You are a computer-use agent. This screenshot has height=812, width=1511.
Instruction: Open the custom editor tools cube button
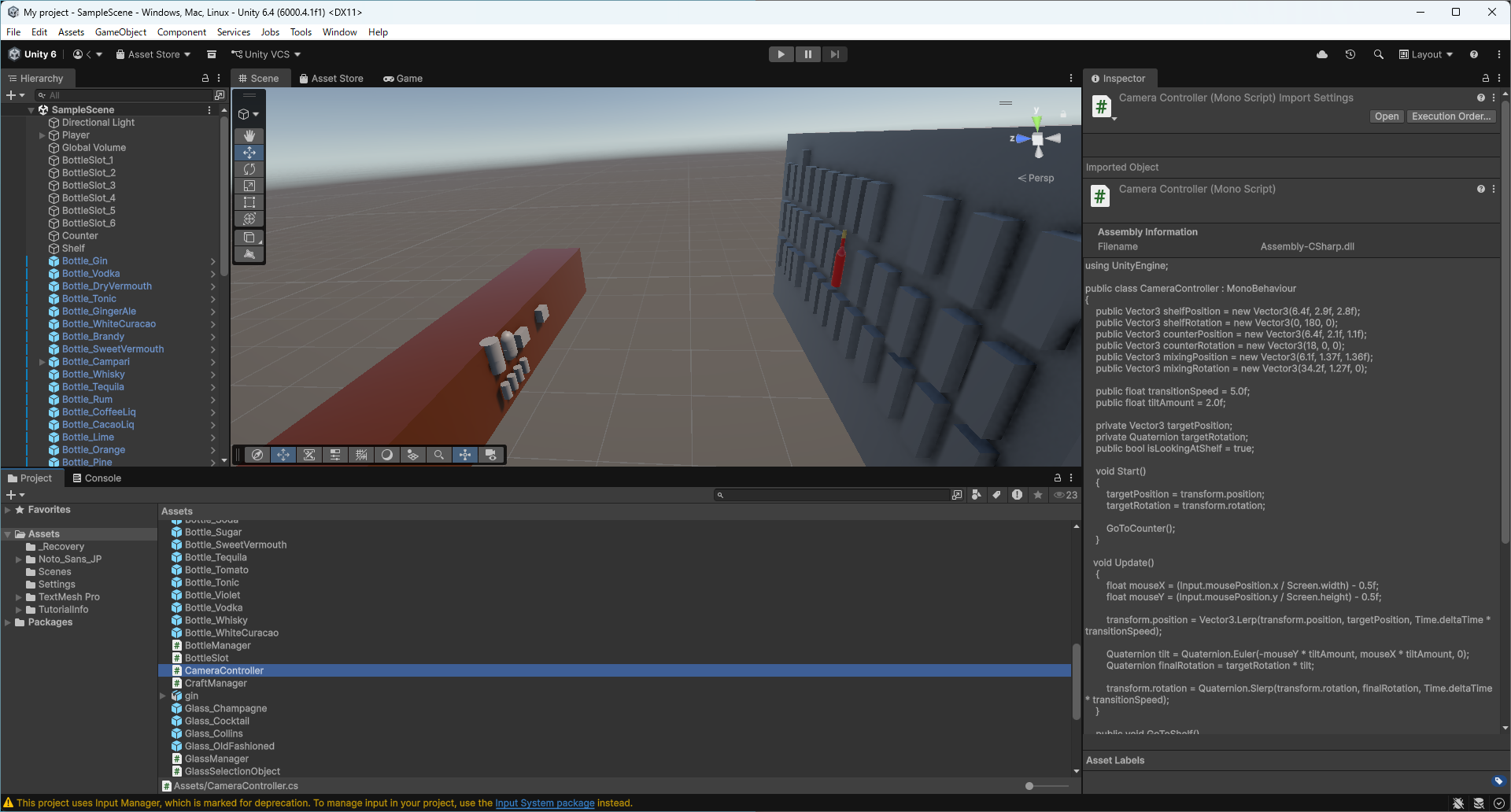pos(249,238)
